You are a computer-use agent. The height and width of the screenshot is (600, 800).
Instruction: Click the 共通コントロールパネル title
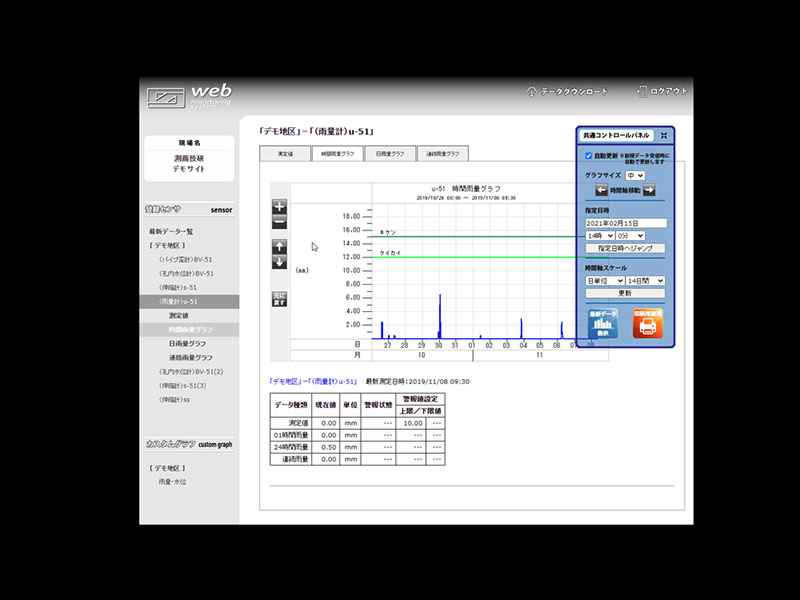[616, 135]
